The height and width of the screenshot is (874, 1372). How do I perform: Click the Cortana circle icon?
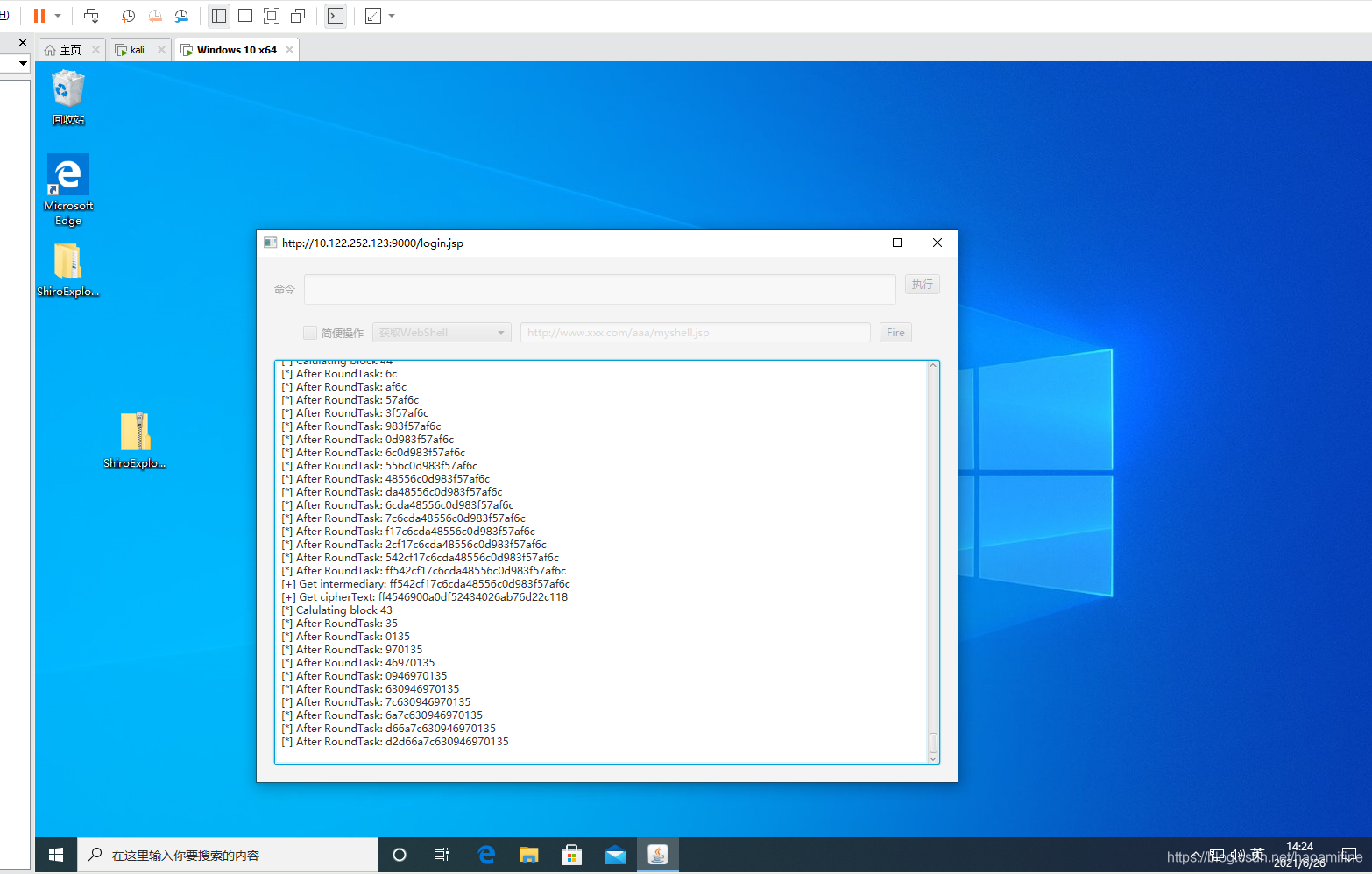pyautogui.click(x=400, y=855)
